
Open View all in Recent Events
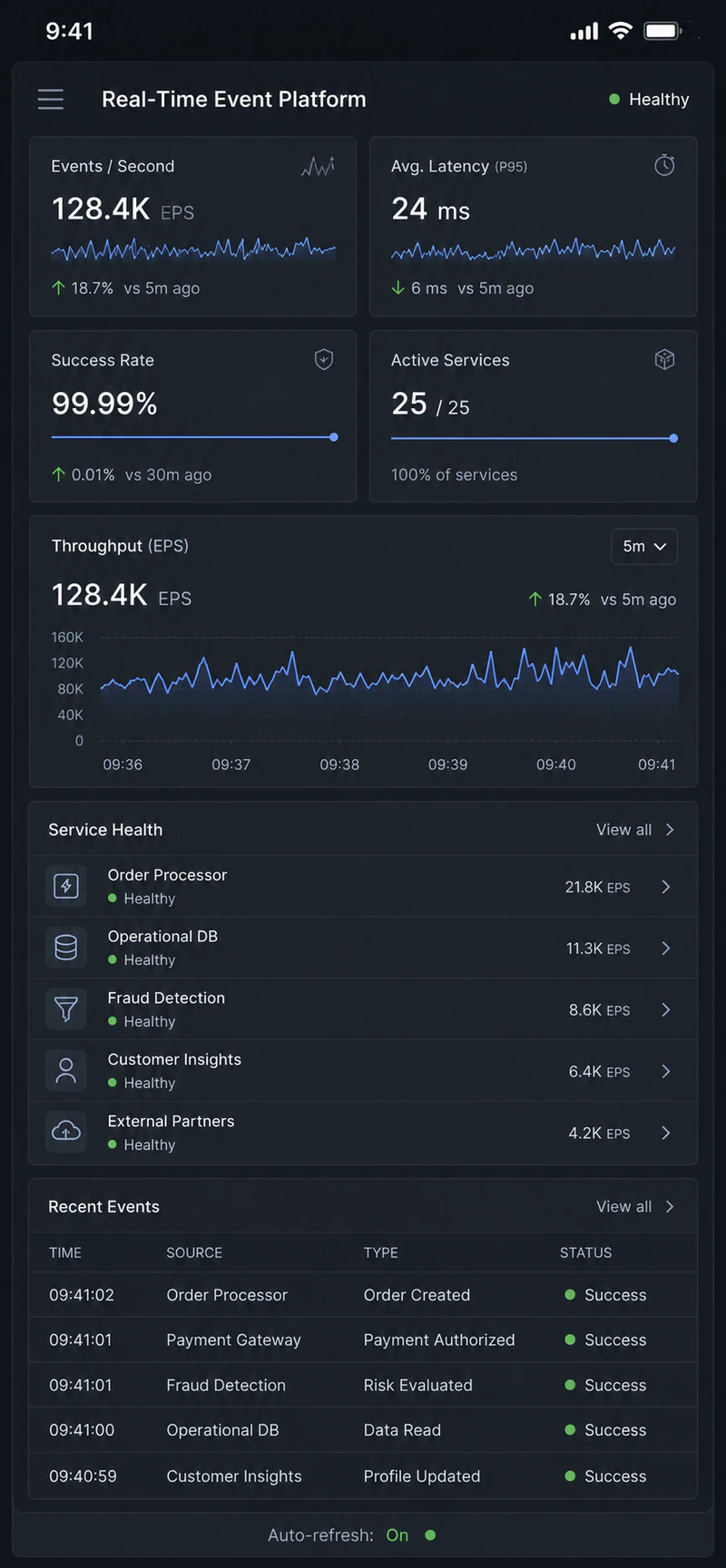(x=635, y=1206)
